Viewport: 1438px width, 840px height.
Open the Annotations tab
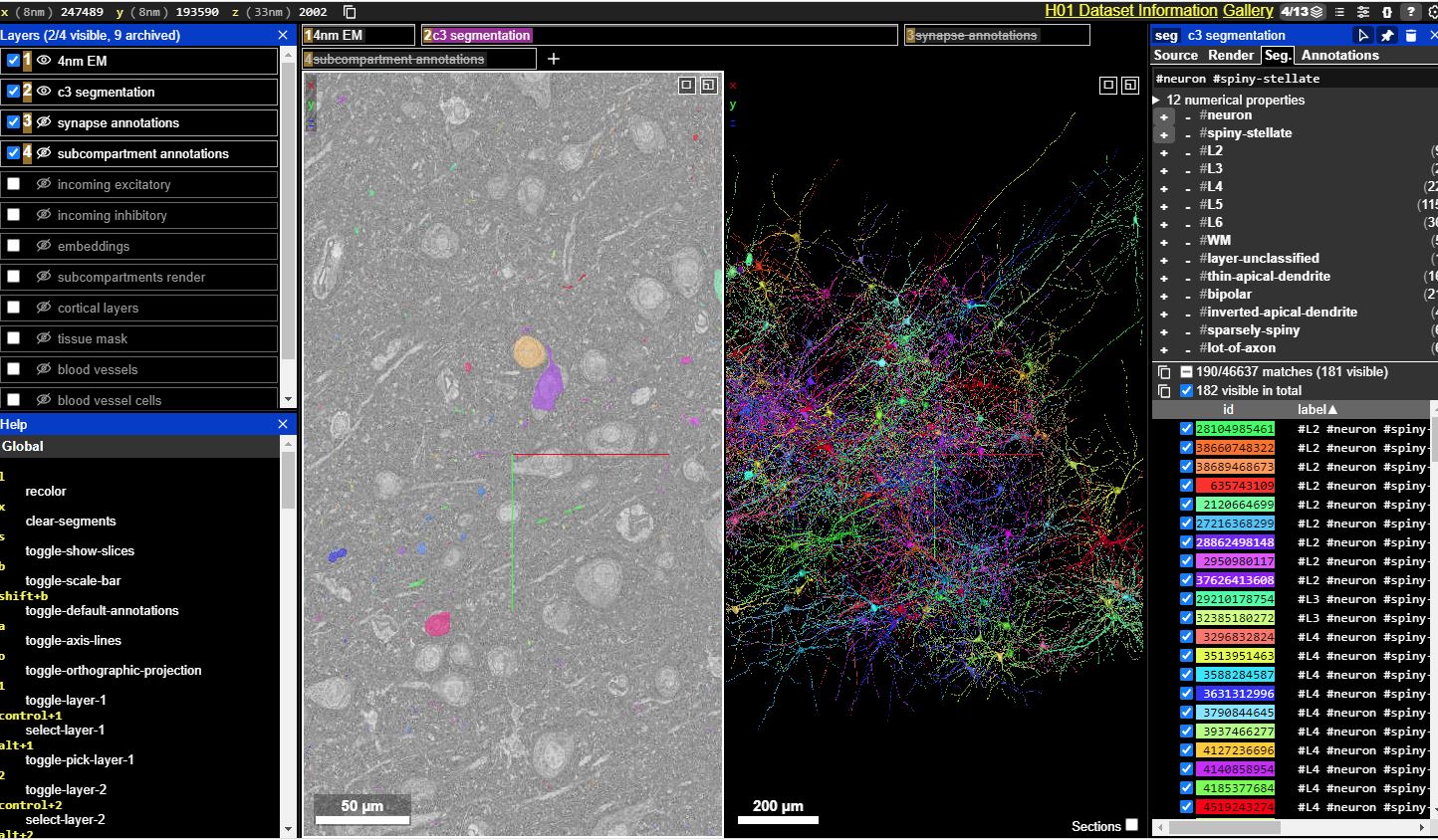coord(1339,56)
